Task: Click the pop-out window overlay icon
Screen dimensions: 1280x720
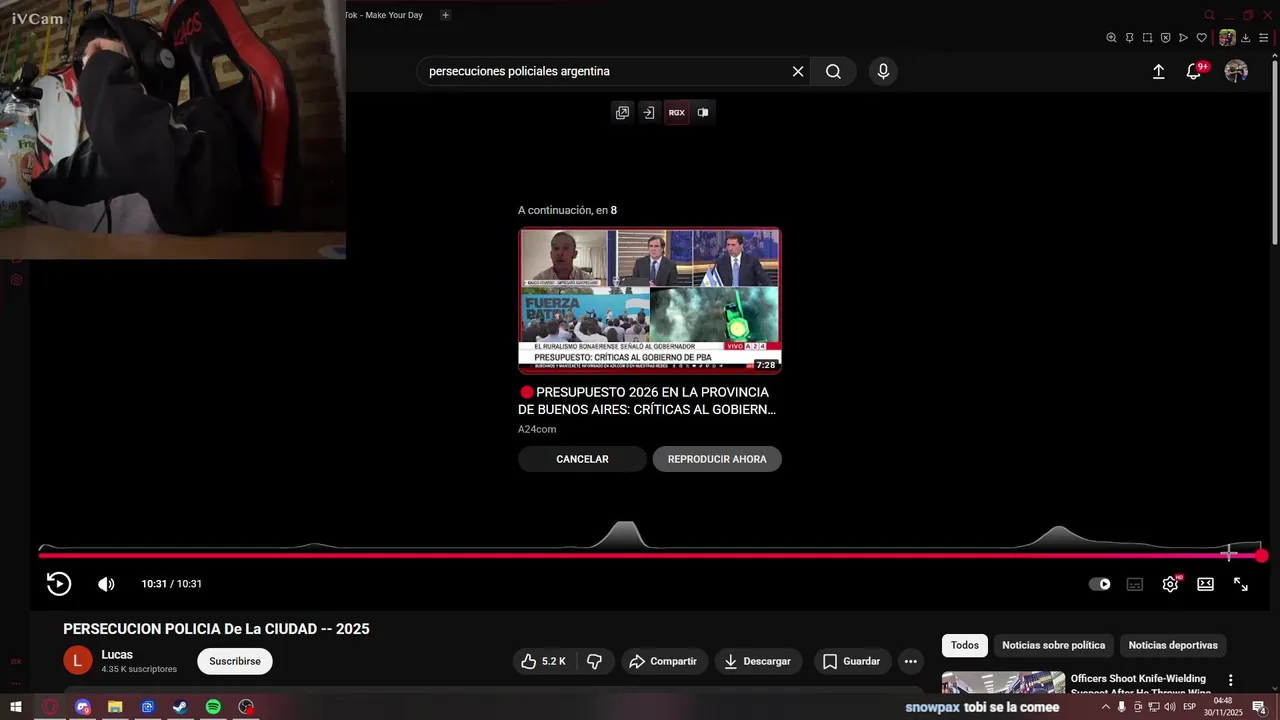Action: (622, 113)
